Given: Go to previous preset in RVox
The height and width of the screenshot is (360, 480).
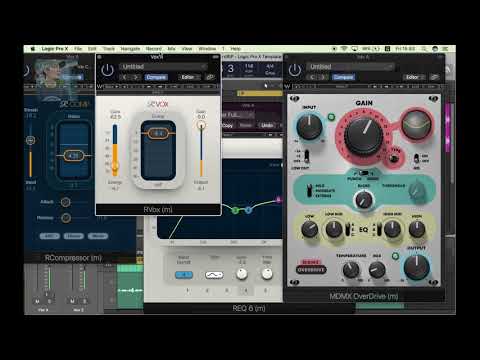Looking at the screenshot, I should [x=125, y=77].
